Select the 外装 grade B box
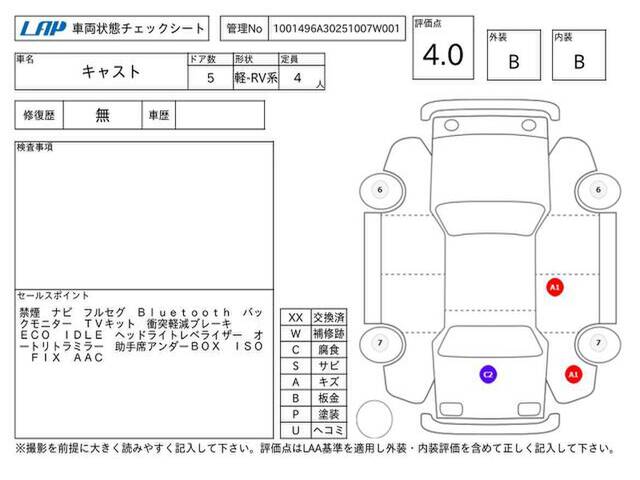Image resolution: width=640 pixels, height=480 pixels. (514, 60)
